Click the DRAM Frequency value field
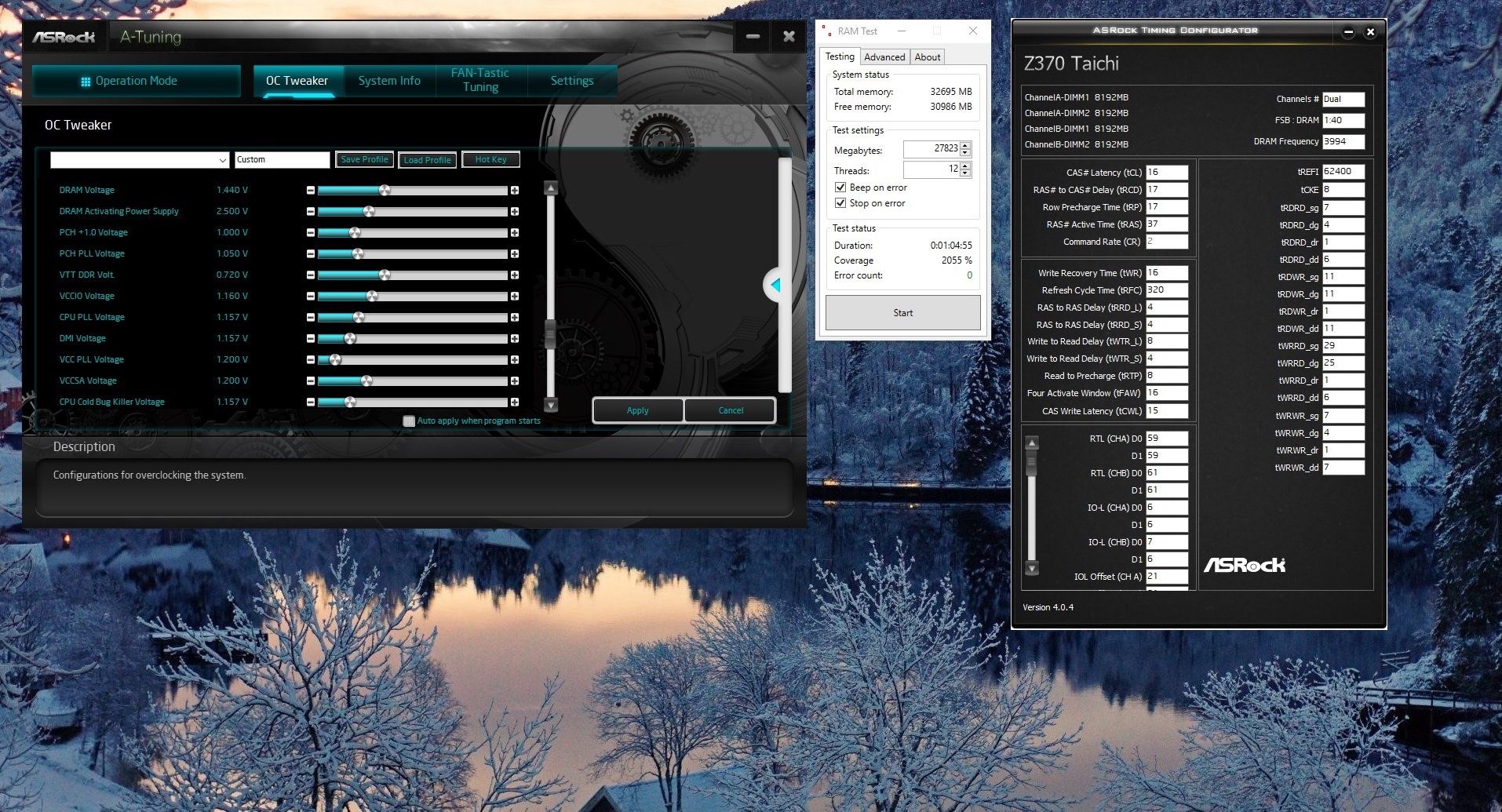The image size is (1502, 812). [x=1343, y=142]
